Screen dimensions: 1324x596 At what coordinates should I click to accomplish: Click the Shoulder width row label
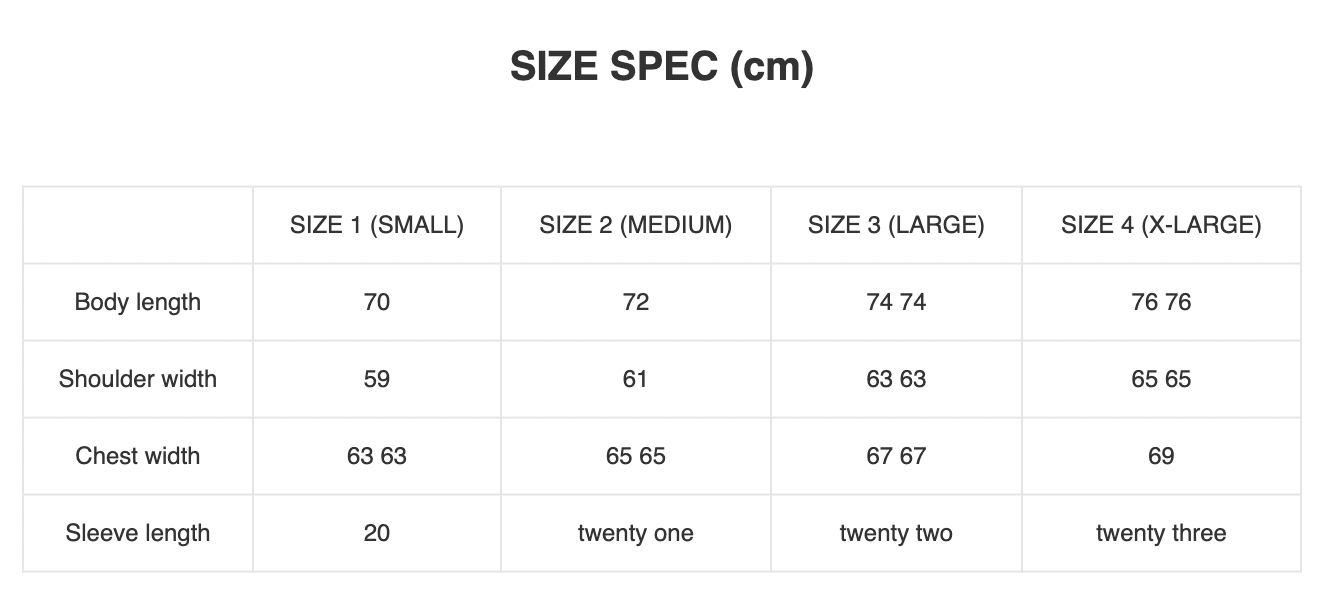(138, 379)
